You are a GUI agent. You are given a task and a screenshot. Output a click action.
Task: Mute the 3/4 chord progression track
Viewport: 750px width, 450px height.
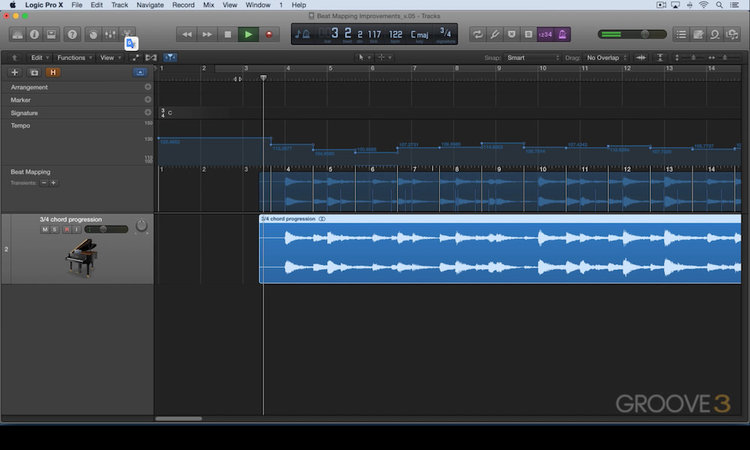tap(45, 230)
